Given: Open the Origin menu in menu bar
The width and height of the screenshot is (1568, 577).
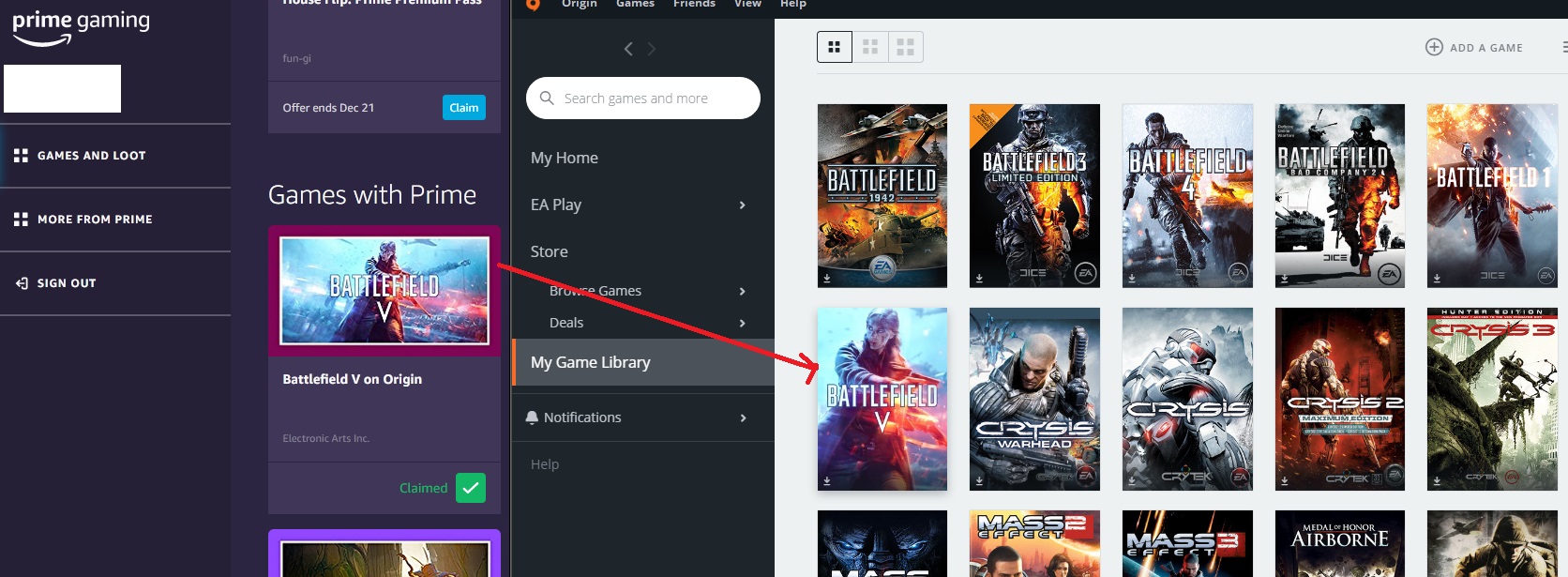Looking at the screenshot, I should pyautogui.click(x=580, y=4).
